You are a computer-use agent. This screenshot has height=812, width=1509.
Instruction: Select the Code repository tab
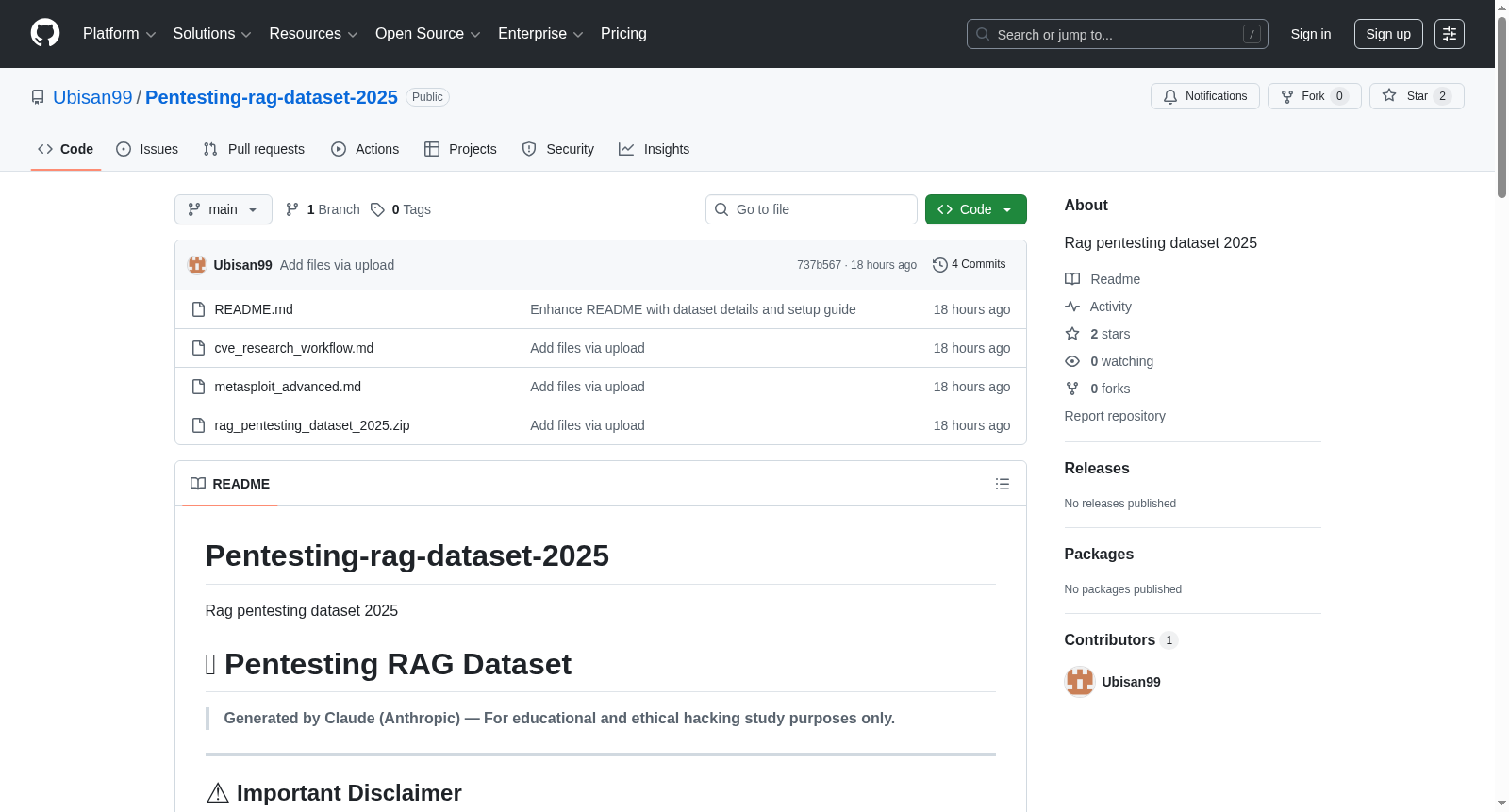tap(66, 149)
